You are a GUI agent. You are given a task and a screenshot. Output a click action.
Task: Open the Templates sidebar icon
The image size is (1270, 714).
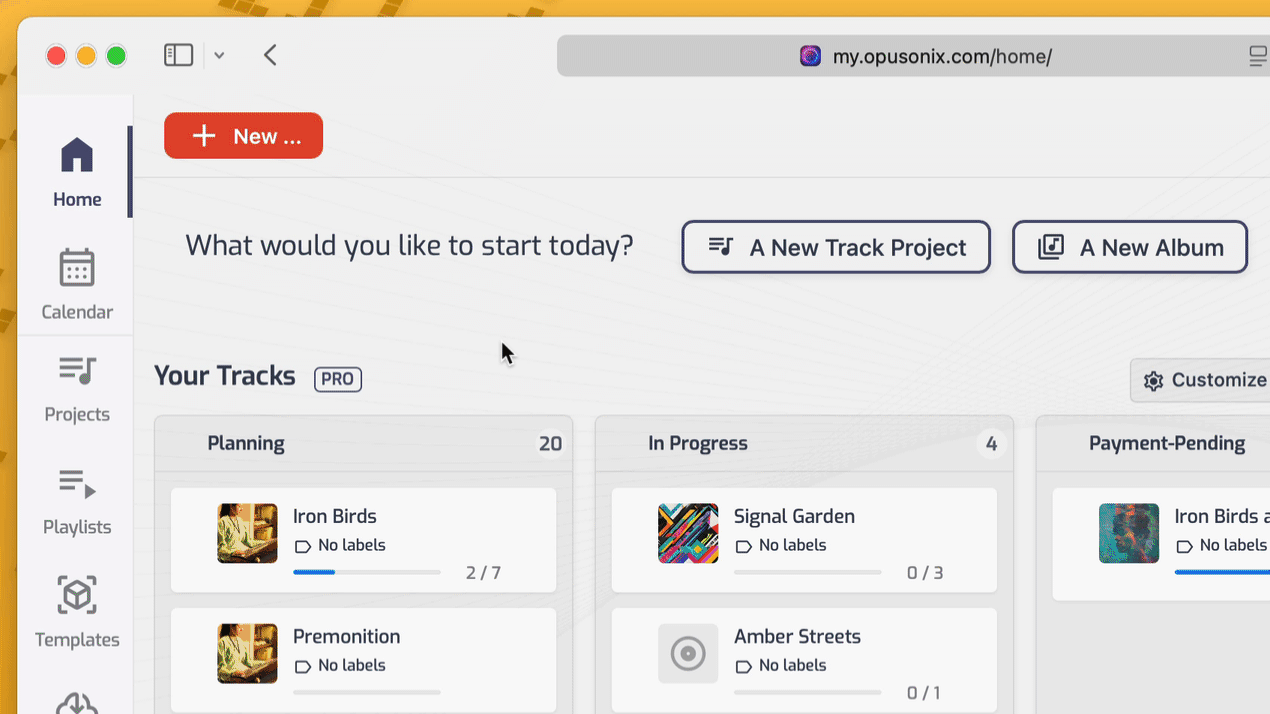coord(77,613)
